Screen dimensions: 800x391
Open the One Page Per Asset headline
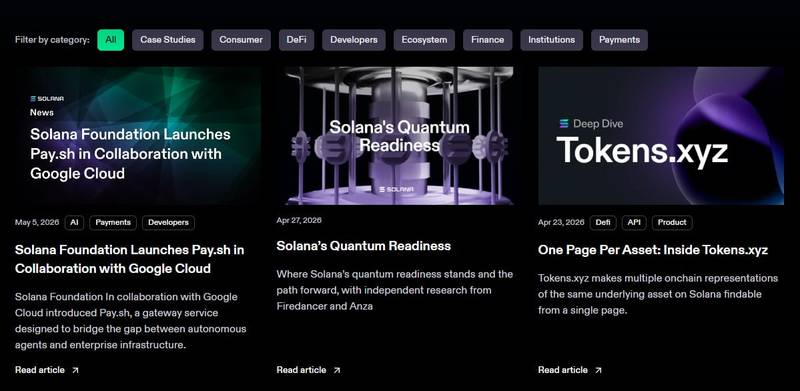point(653,250)
